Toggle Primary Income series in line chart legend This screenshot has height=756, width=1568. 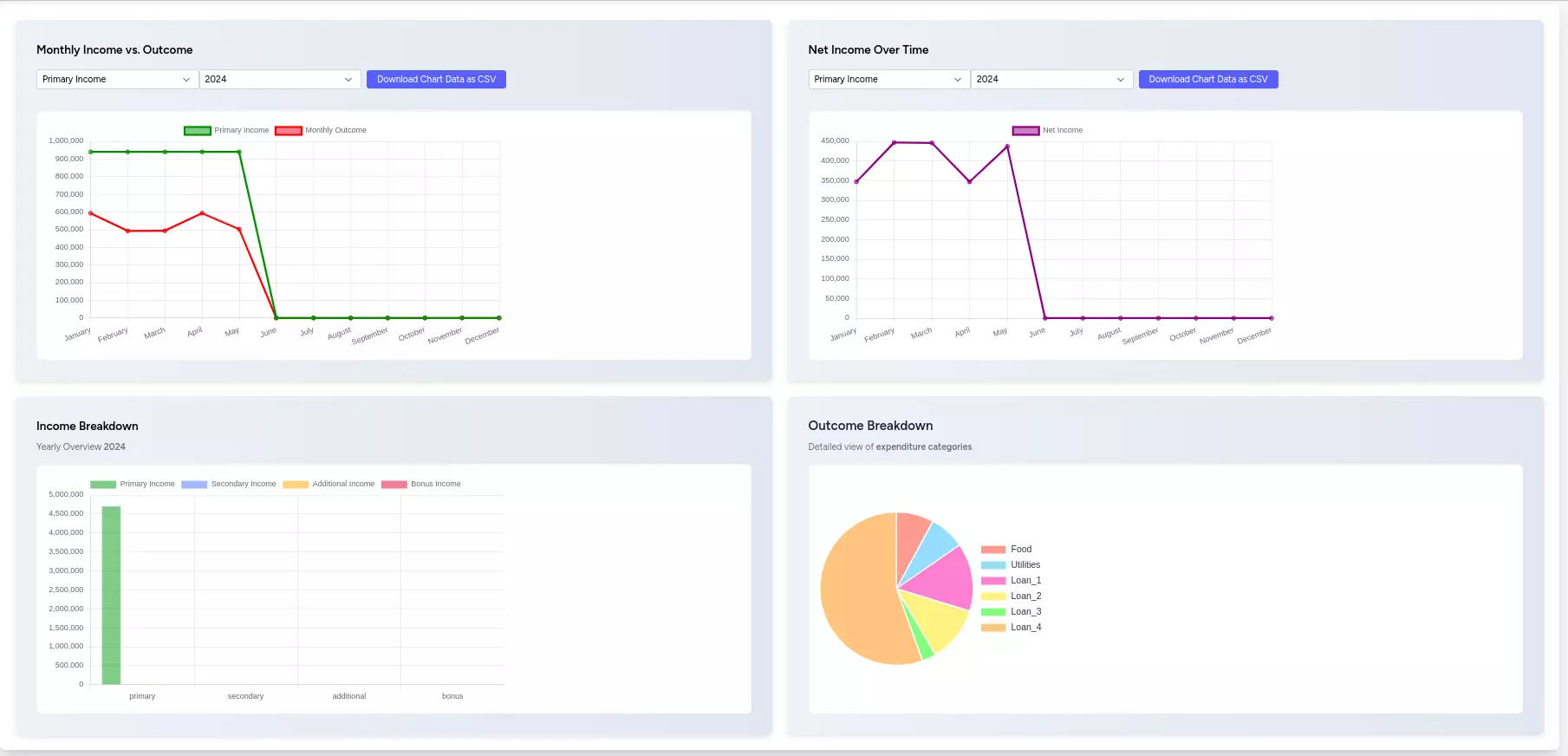pyautogui.click(x=227, y=131)
